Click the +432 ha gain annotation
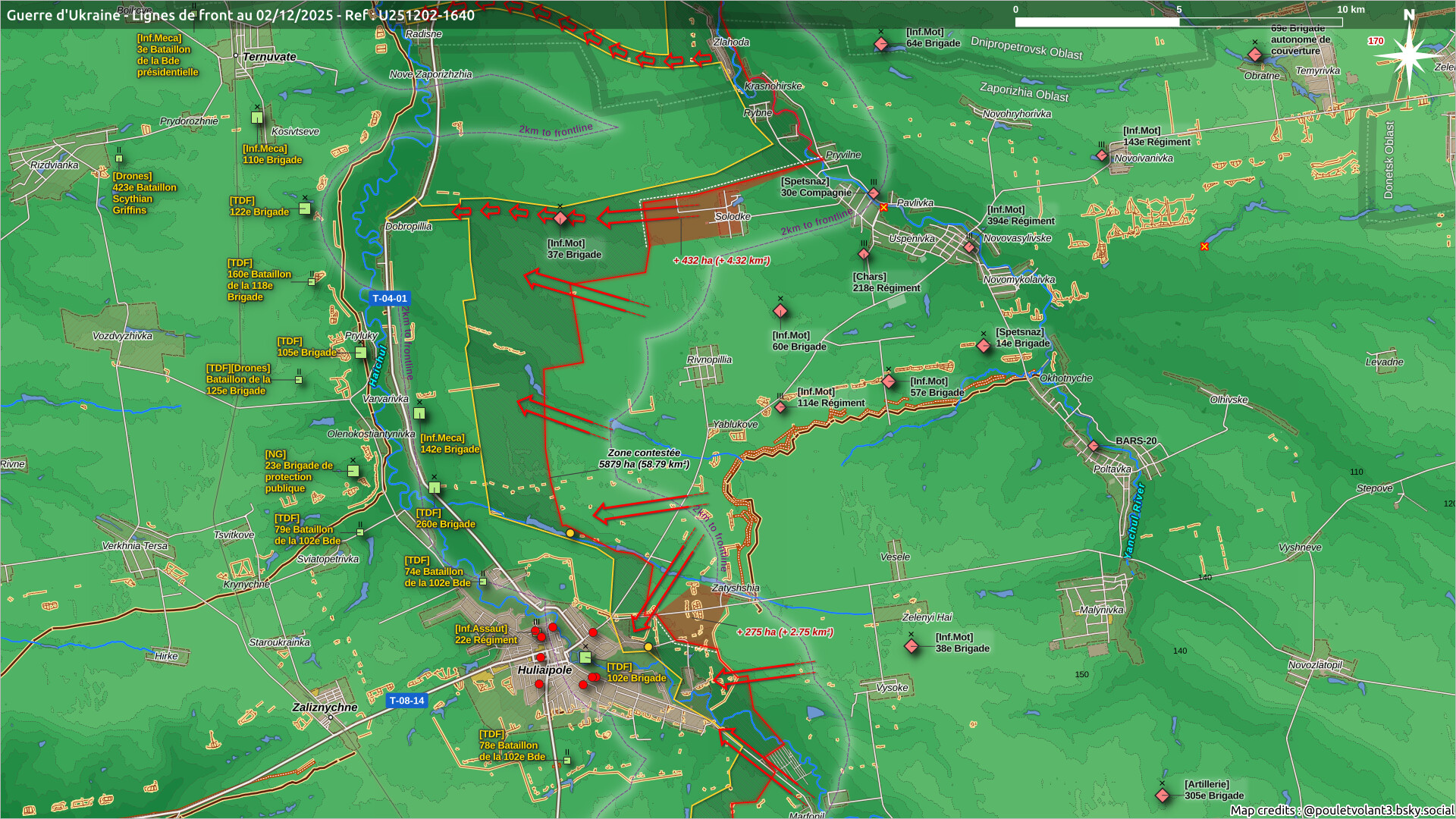Screen dimensions: 1456x819 [x=721, y=261]
